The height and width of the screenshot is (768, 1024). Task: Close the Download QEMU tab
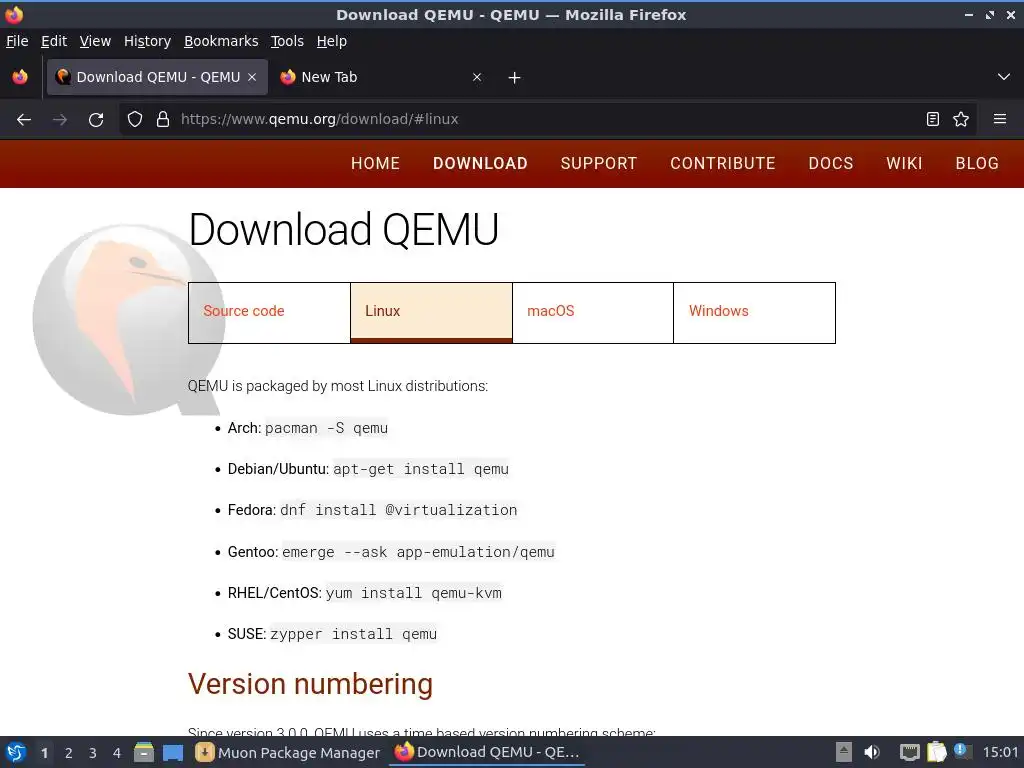click(x=252, y=77)
